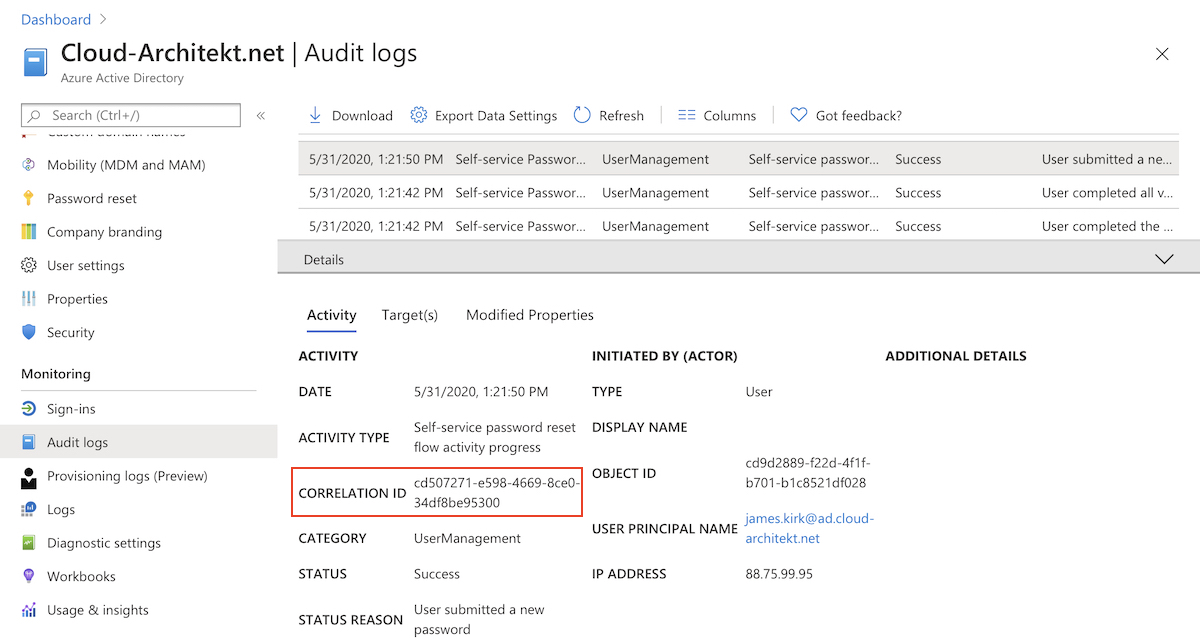Click the Logs chart icon
This screenshot has height=644, width=1200.
coord(29,510)
